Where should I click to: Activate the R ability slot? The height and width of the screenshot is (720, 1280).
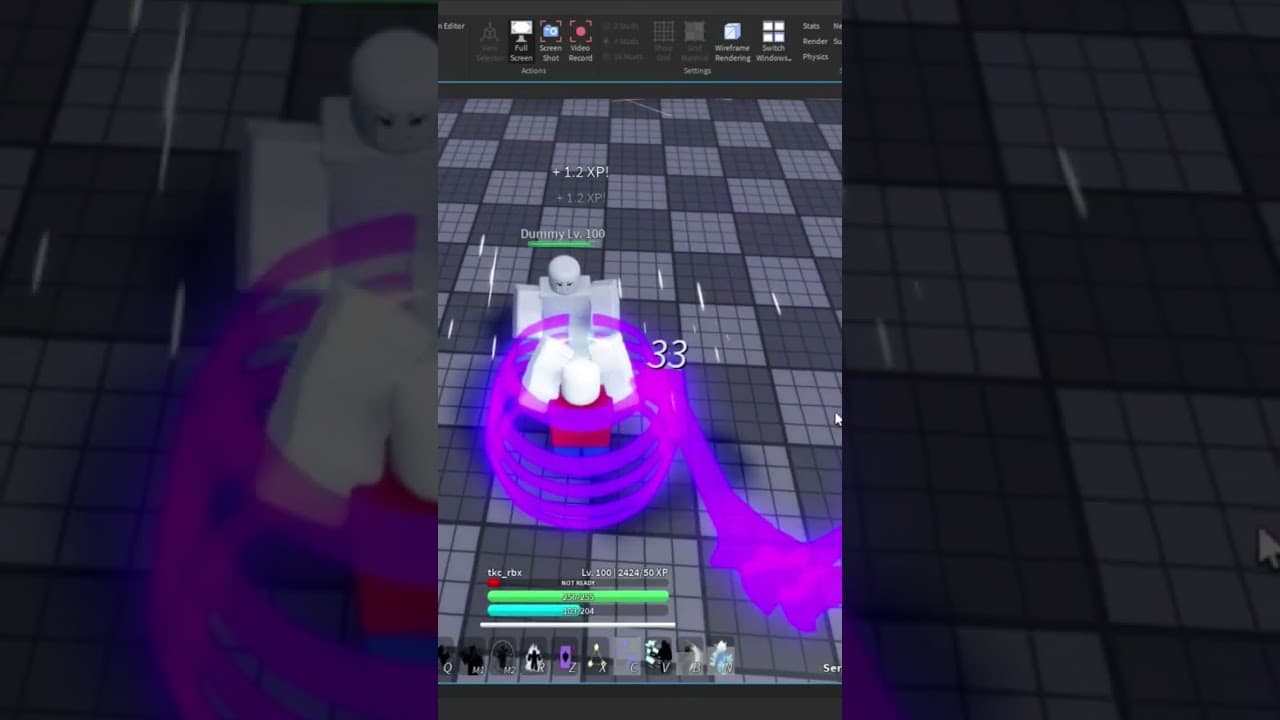pos(535,657)
